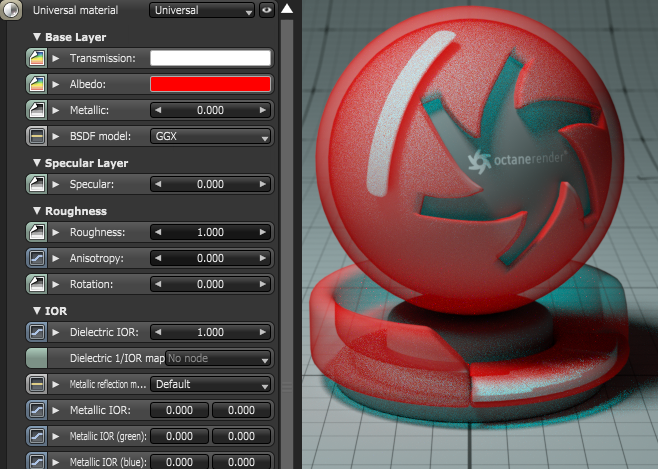Expand the Anisotropy parameter arrow
Image resolution: width=658 pixels, height=469 pixels.
[x=56, y=258]
